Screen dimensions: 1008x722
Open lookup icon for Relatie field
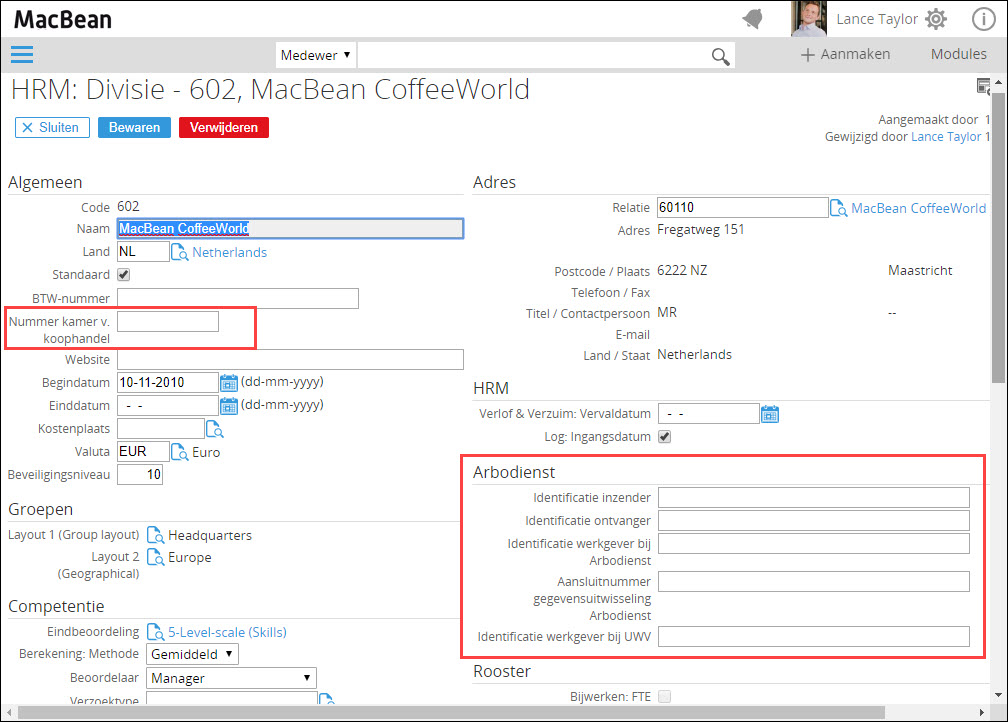(838, 208)
